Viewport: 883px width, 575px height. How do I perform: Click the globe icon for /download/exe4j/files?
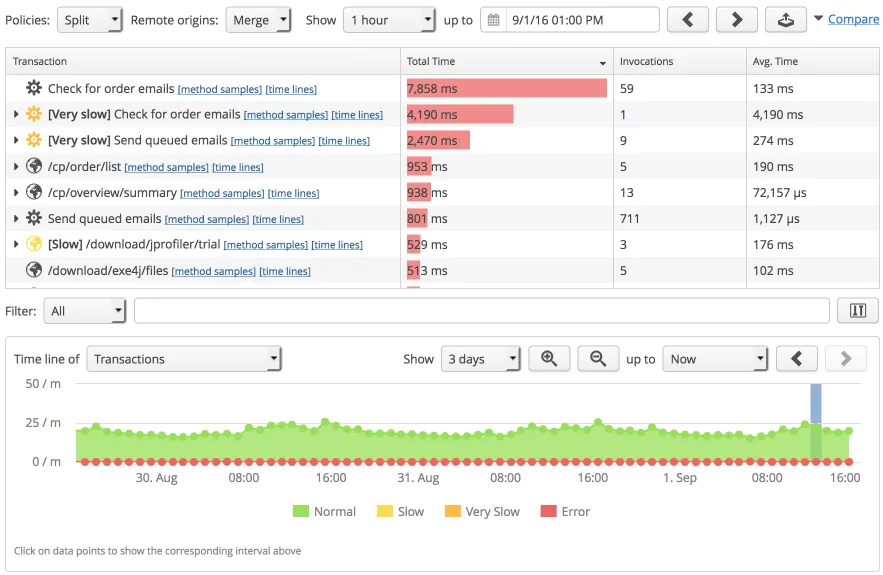[x=34, y=270]
